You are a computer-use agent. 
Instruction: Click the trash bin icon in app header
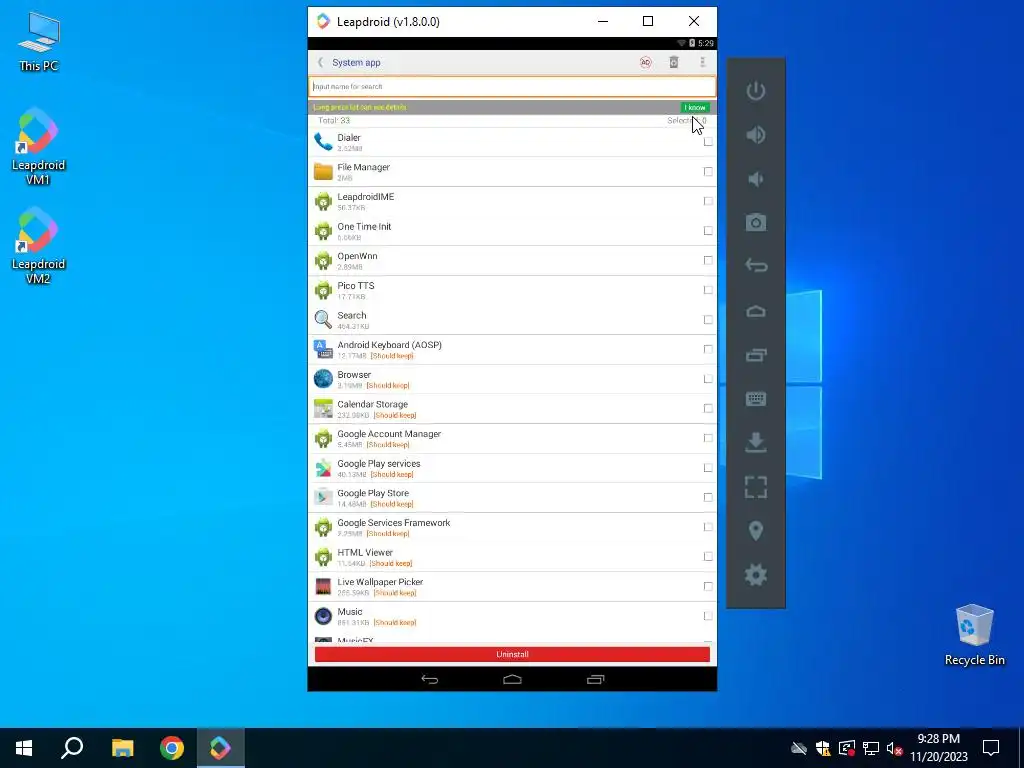point(674,63)
